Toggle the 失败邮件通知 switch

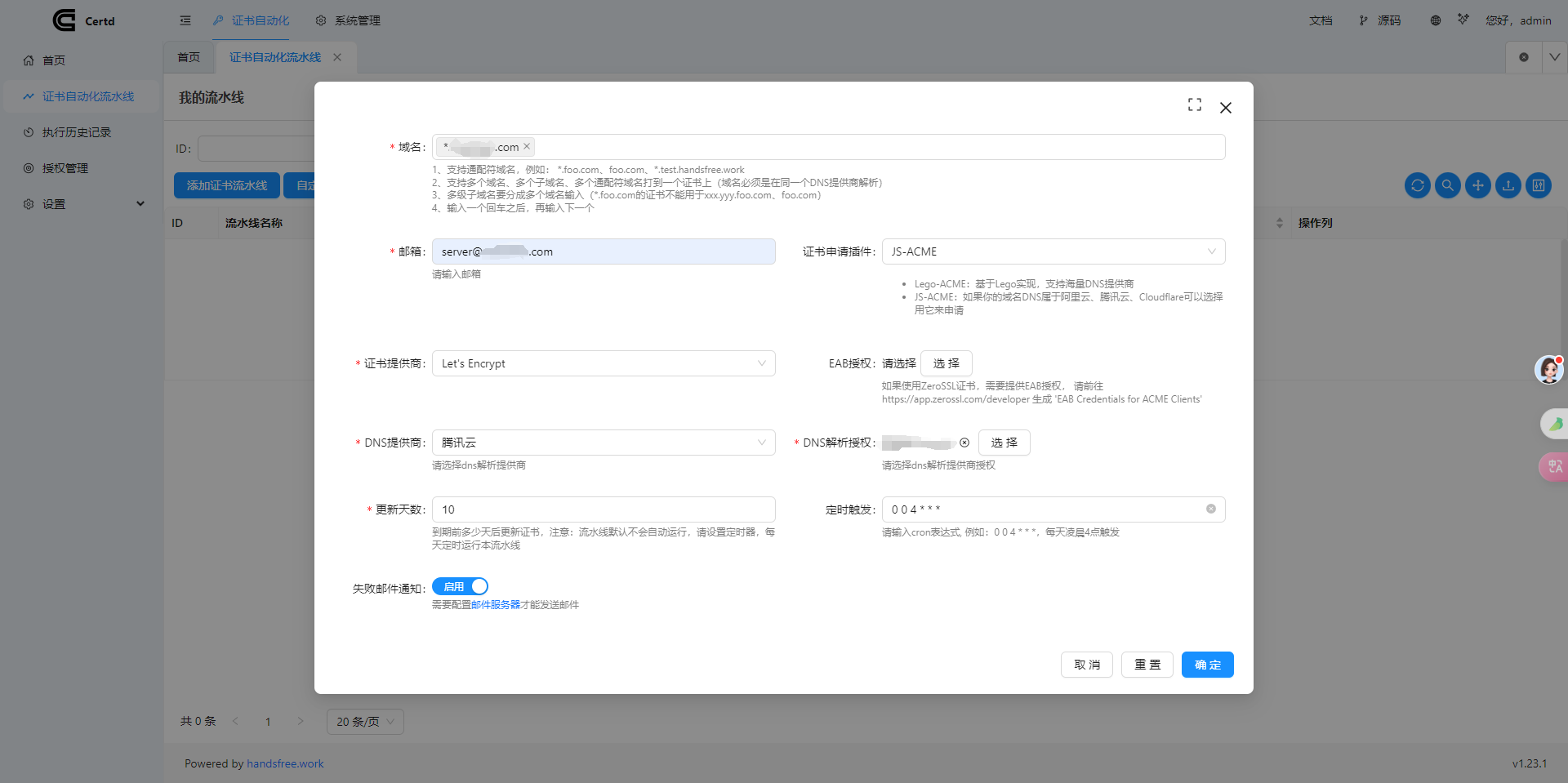[x=461, y=586]
